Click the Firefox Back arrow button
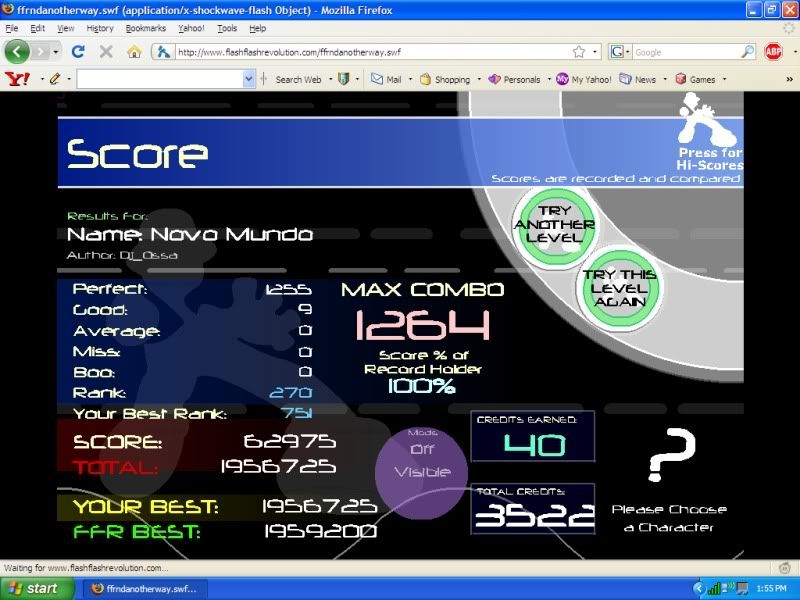 17,51
